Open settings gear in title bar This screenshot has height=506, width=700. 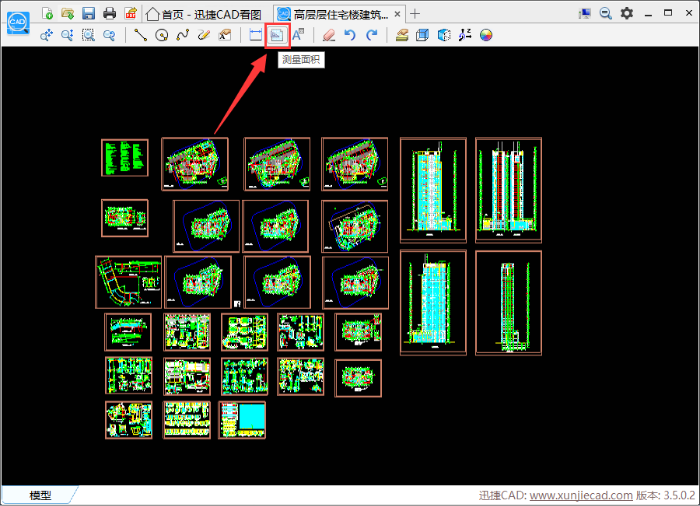pos(627,13)
